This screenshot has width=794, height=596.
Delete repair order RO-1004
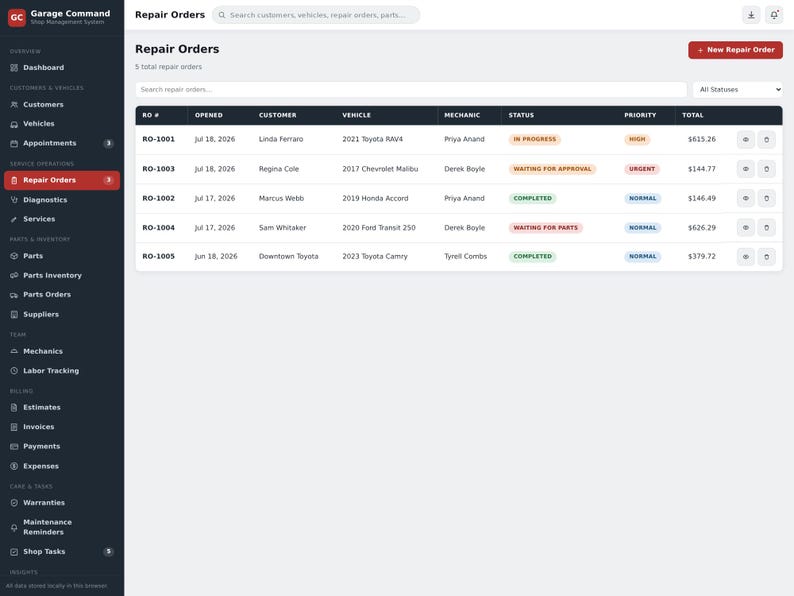coord(766,228)
